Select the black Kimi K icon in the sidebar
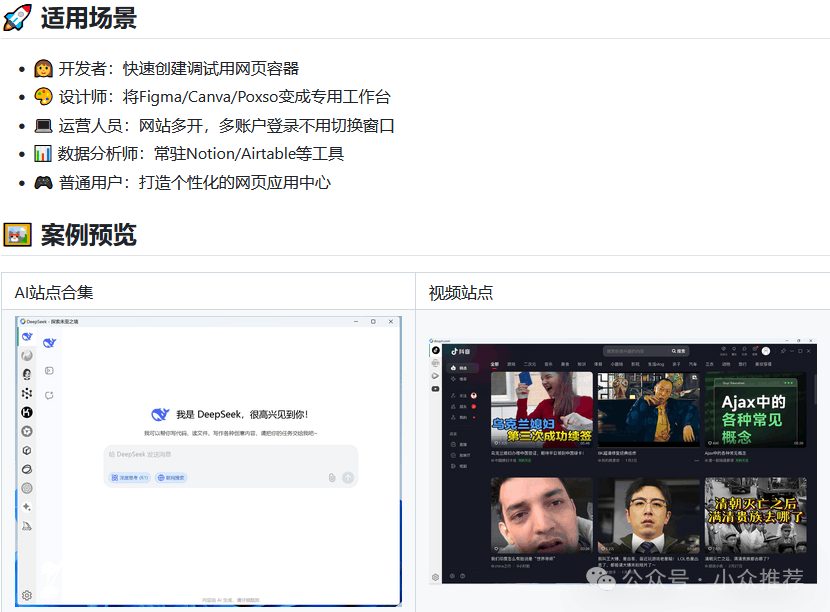 [x=27, y=412]
